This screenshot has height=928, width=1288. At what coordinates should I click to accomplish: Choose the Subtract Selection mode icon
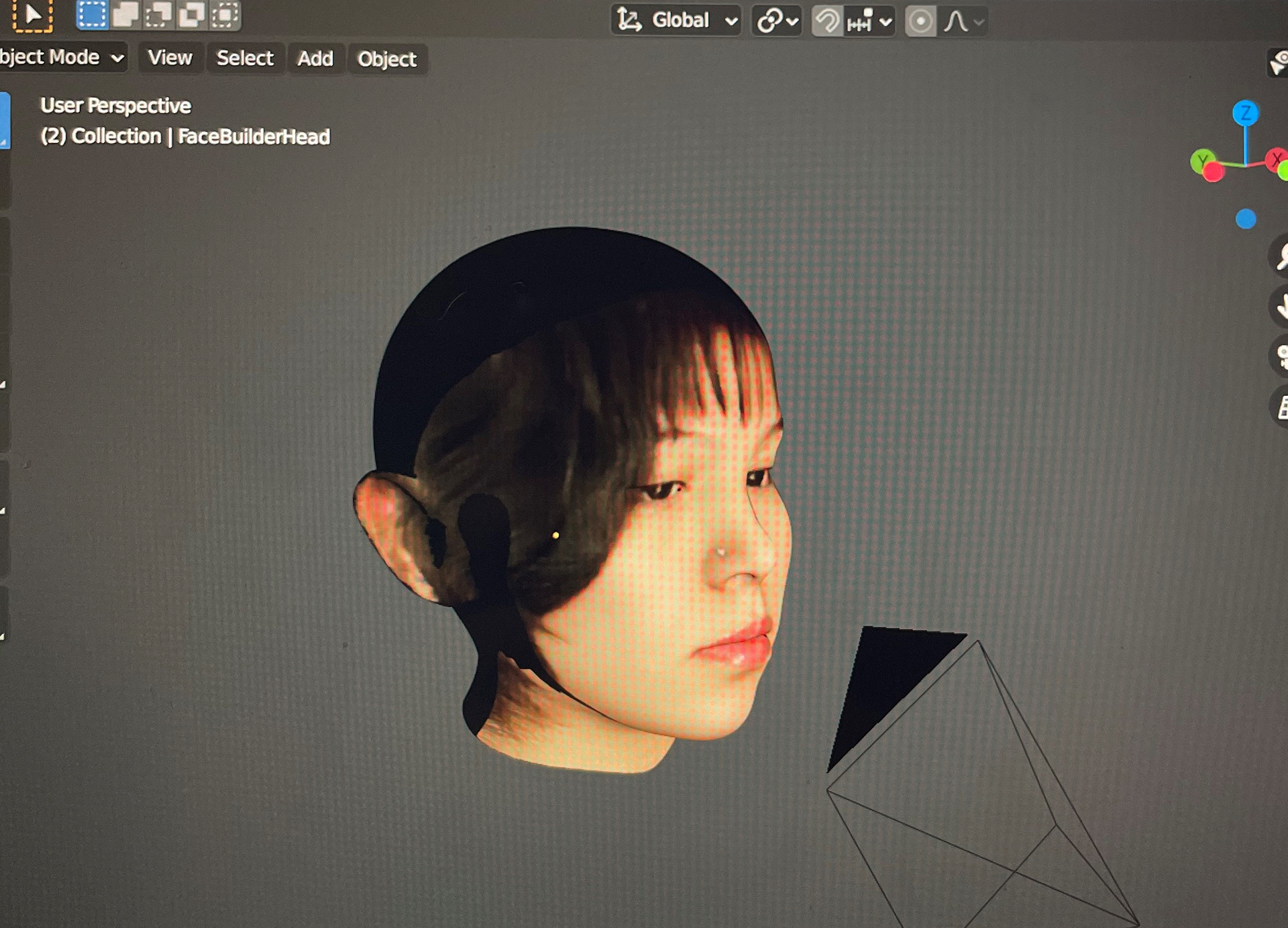click(158, 15)
